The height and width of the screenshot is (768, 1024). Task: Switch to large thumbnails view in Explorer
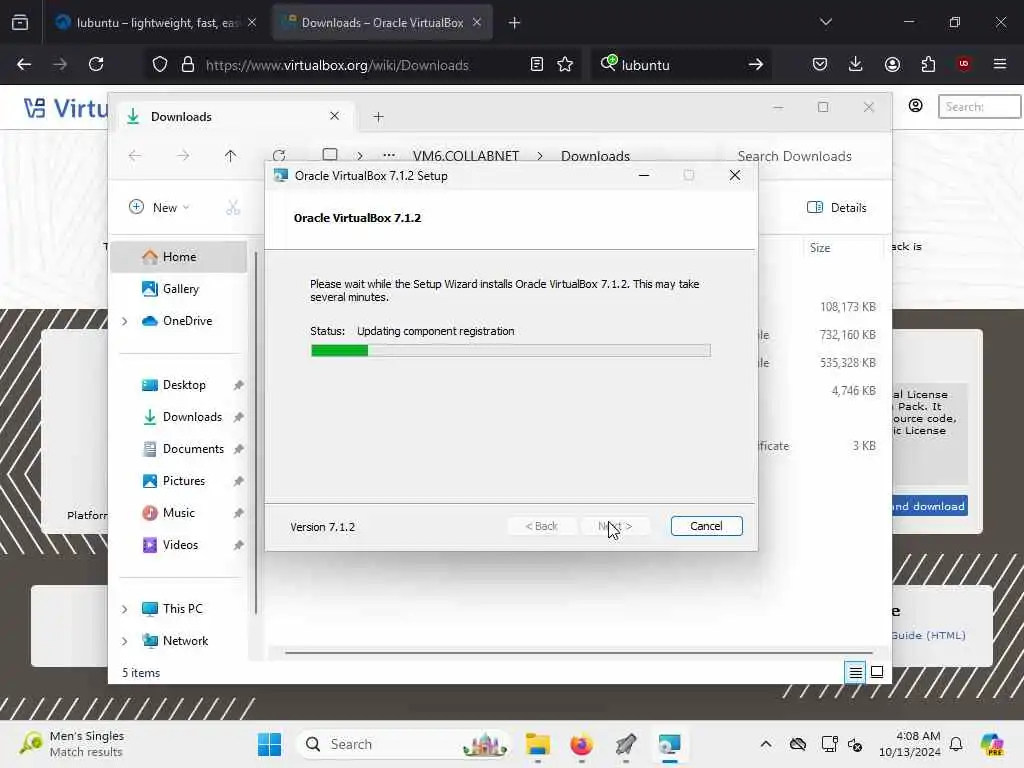(877, 672)
